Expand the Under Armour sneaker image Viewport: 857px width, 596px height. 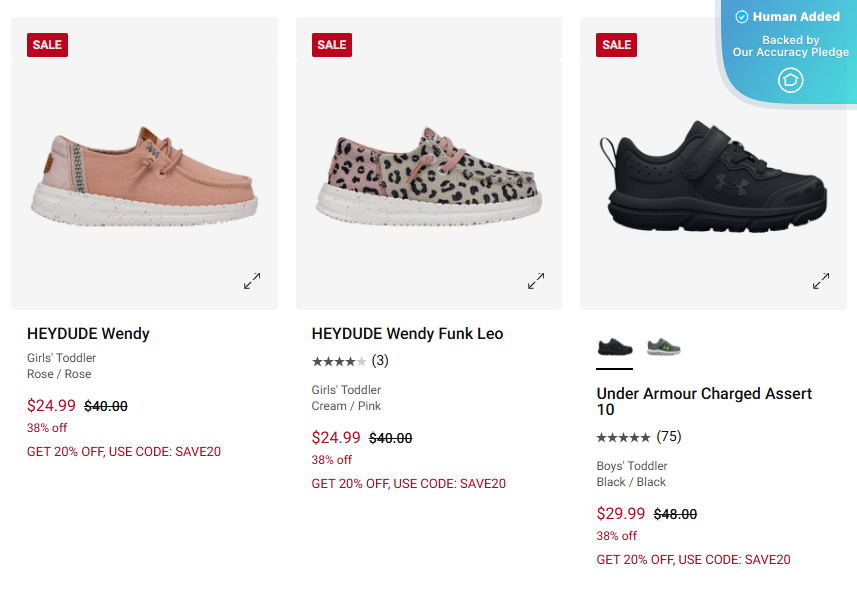(821, 281)
